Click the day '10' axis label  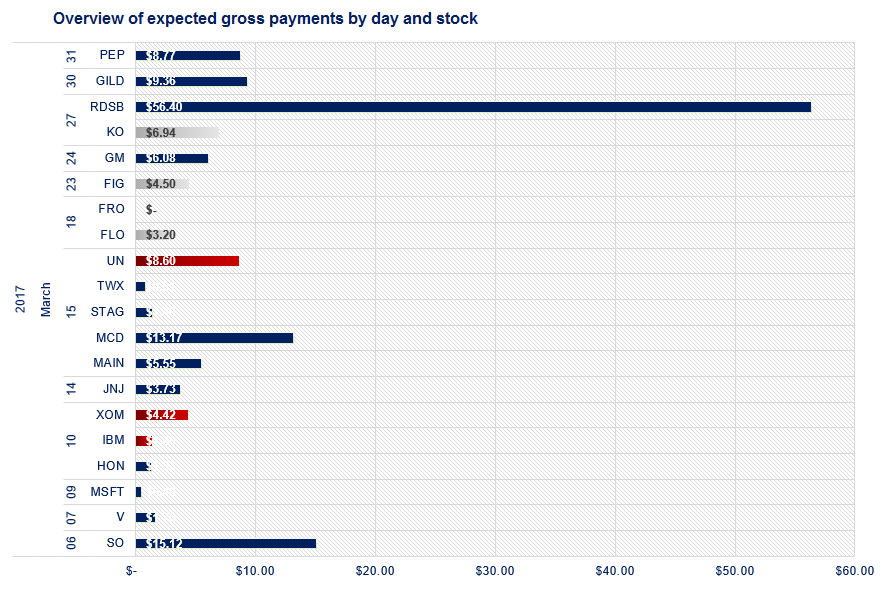71,440
